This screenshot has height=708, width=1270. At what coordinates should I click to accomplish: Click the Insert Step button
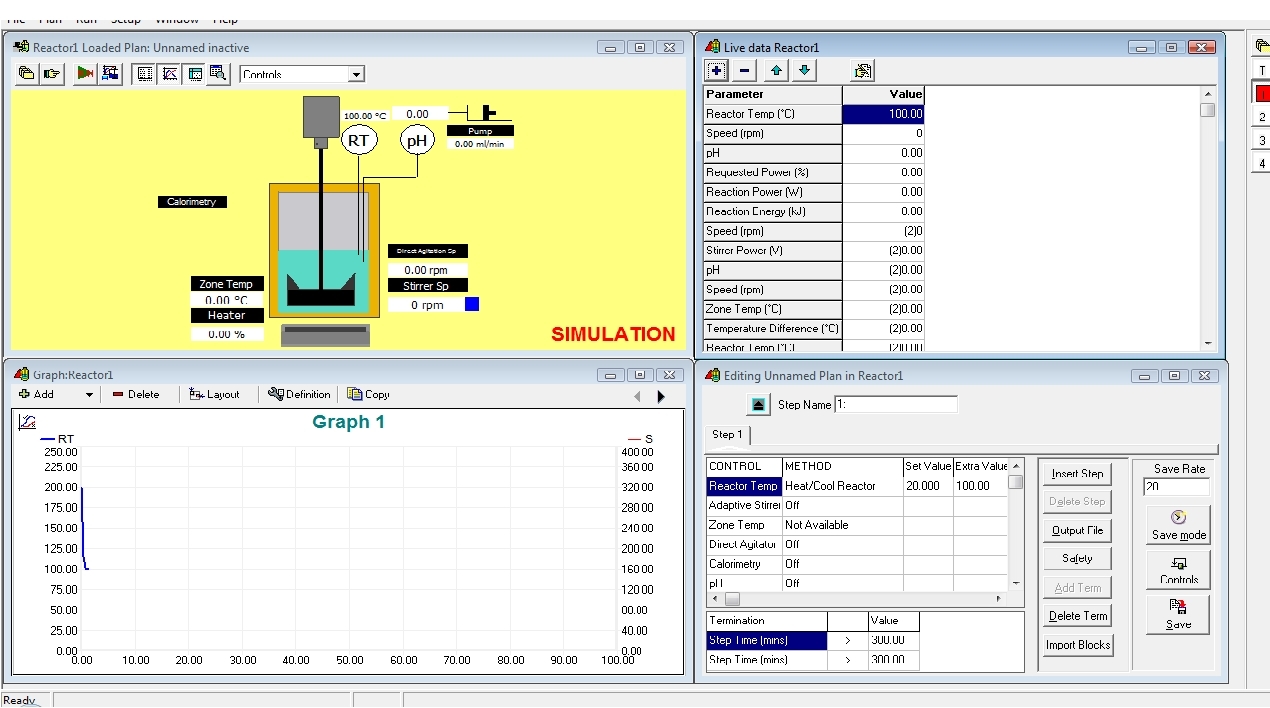point(1077,473)
